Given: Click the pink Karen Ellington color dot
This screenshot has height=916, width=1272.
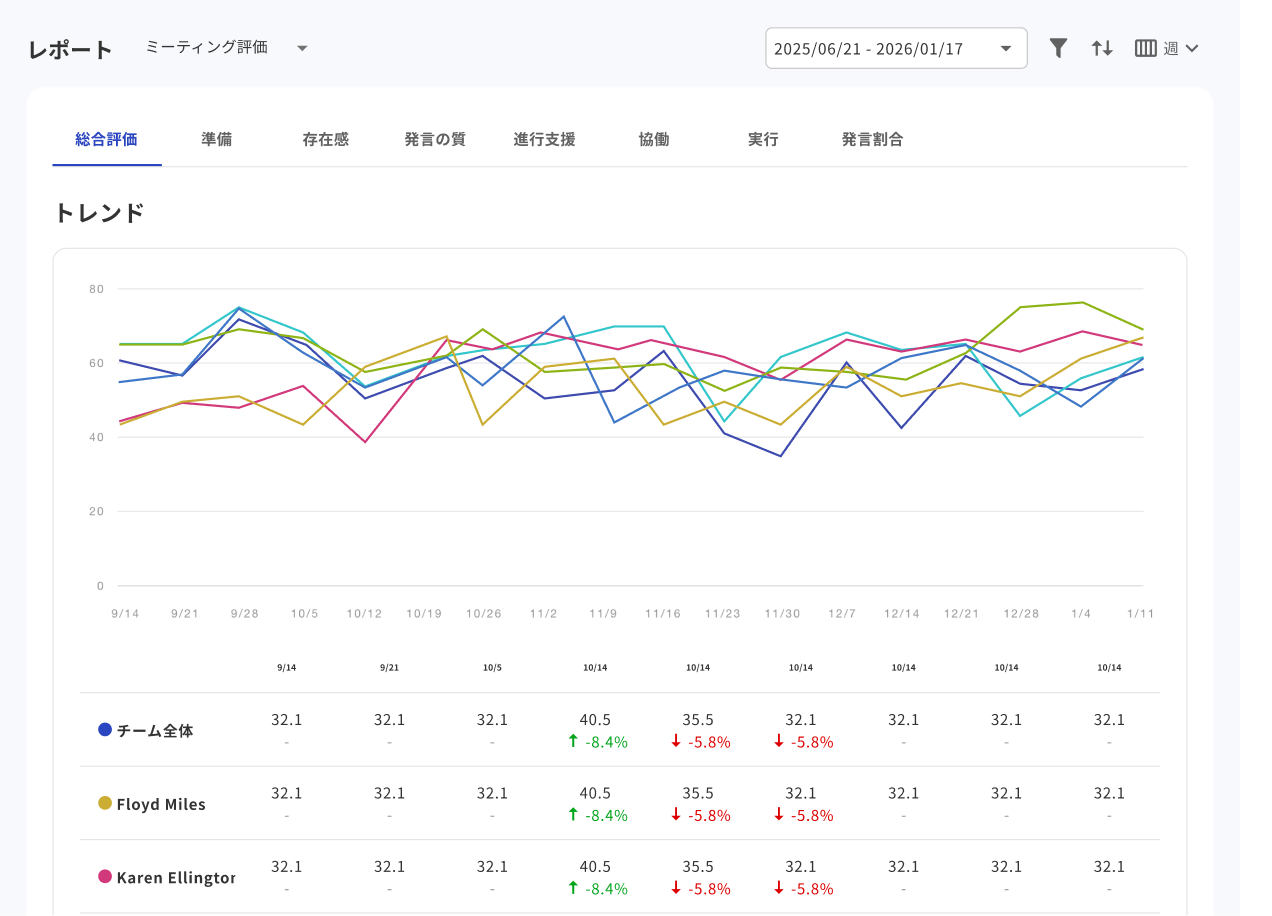Looking at the screenshot, I should 105,877.
